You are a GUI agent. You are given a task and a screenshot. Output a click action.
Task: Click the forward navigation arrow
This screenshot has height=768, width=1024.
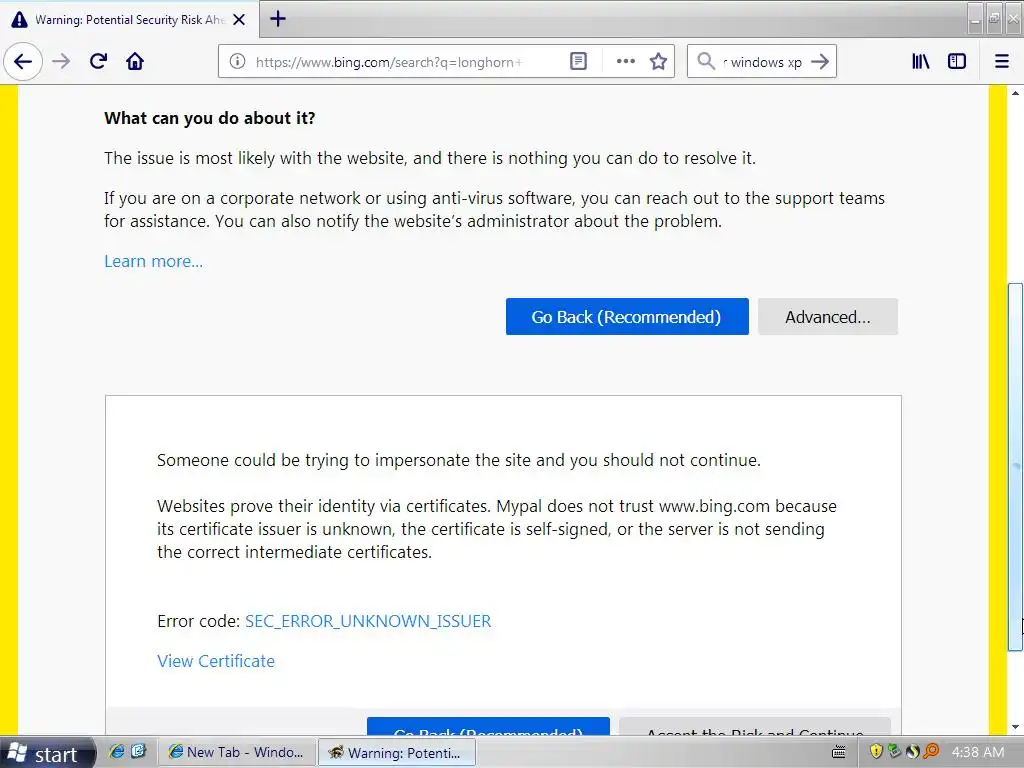tap(61, 61)
